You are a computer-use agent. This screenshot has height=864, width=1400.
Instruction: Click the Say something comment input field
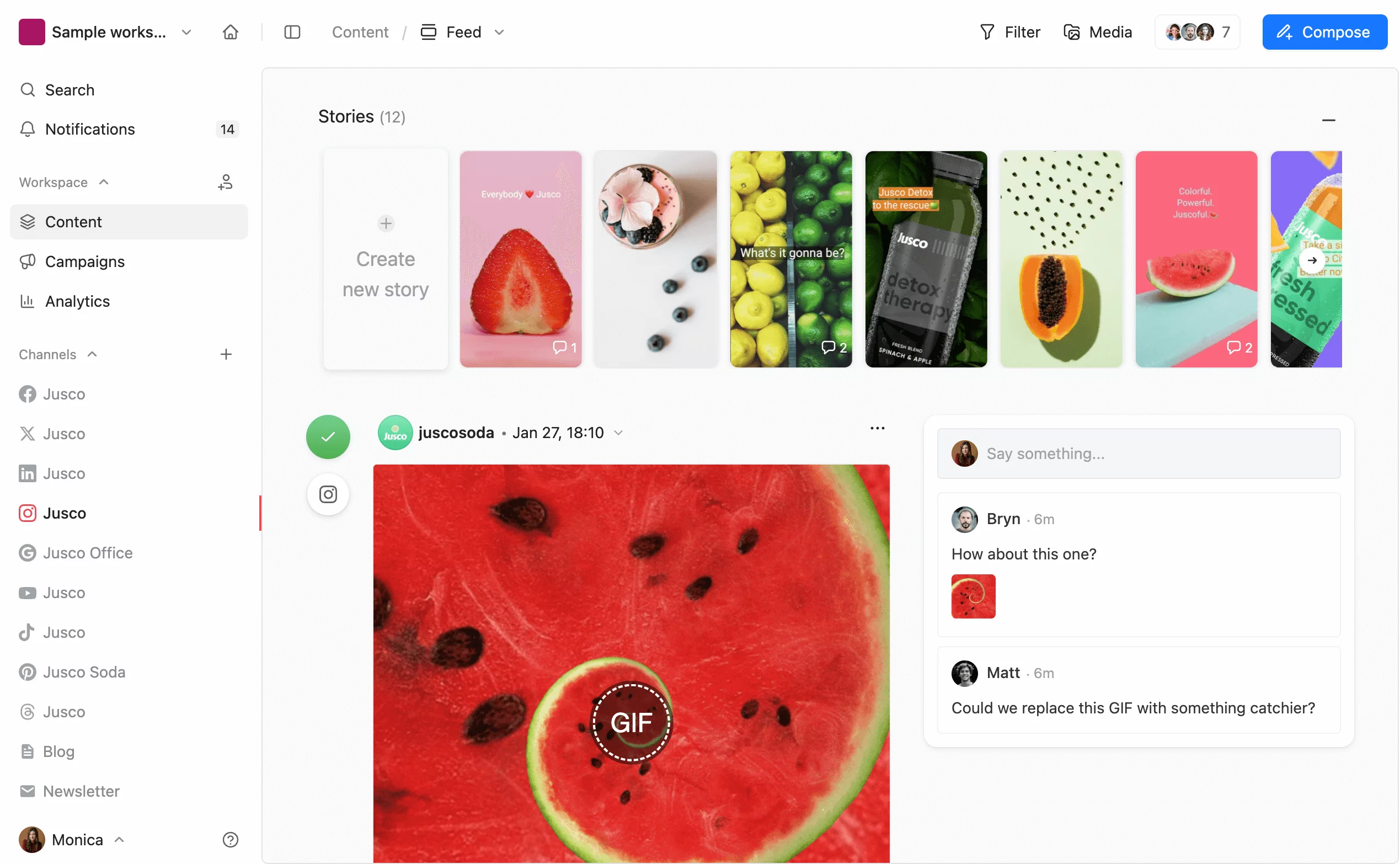pyautogui.click(x=1139, y=453)
